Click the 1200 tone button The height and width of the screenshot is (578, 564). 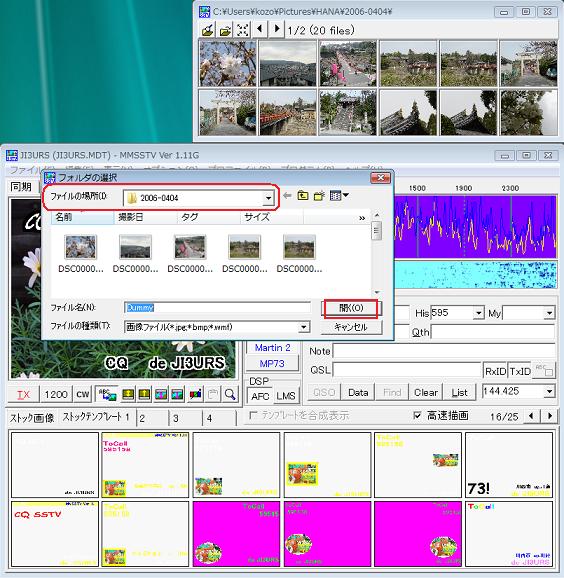(x=56, y=394)
